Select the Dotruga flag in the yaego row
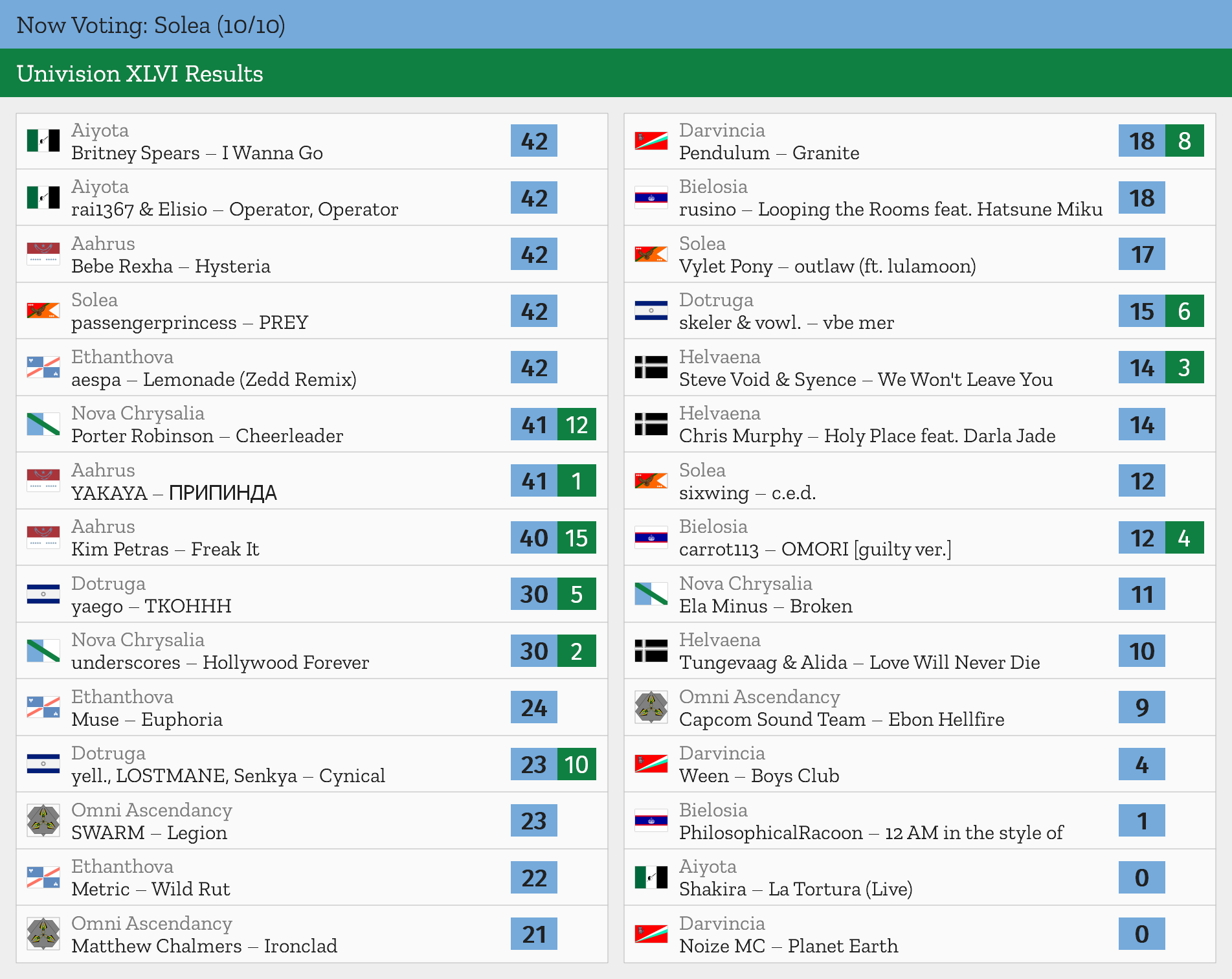The image size is (1232, 979). [x=43, y=594]
